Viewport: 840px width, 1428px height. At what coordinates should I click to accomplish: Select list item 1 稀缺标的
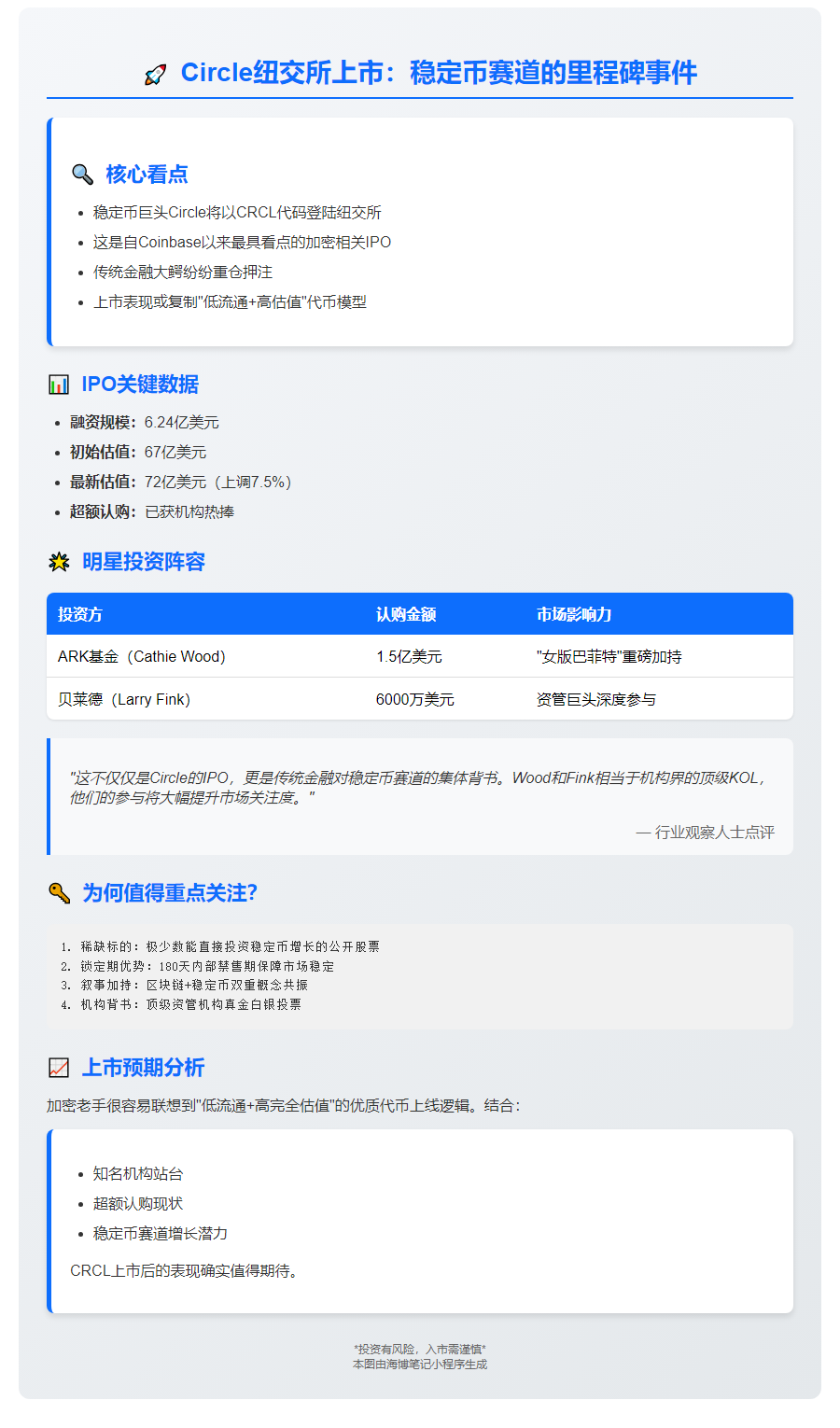220,946
